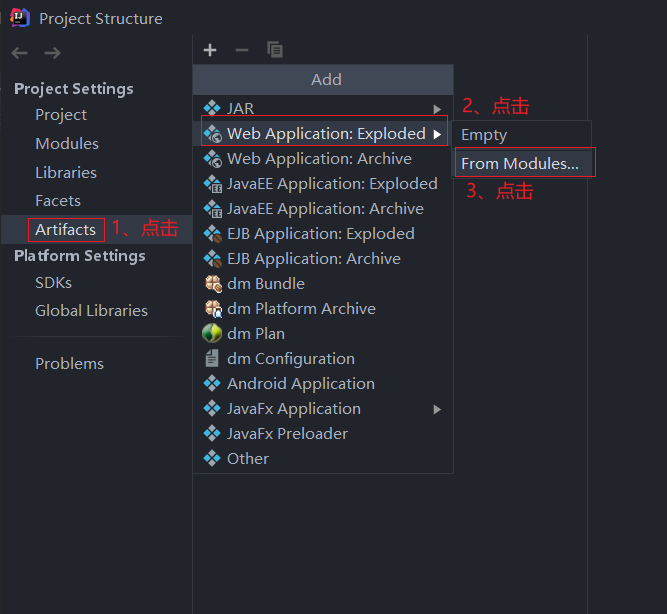Click the IntelliJ IDEA logo in title bar

click(x=20, y=18)
